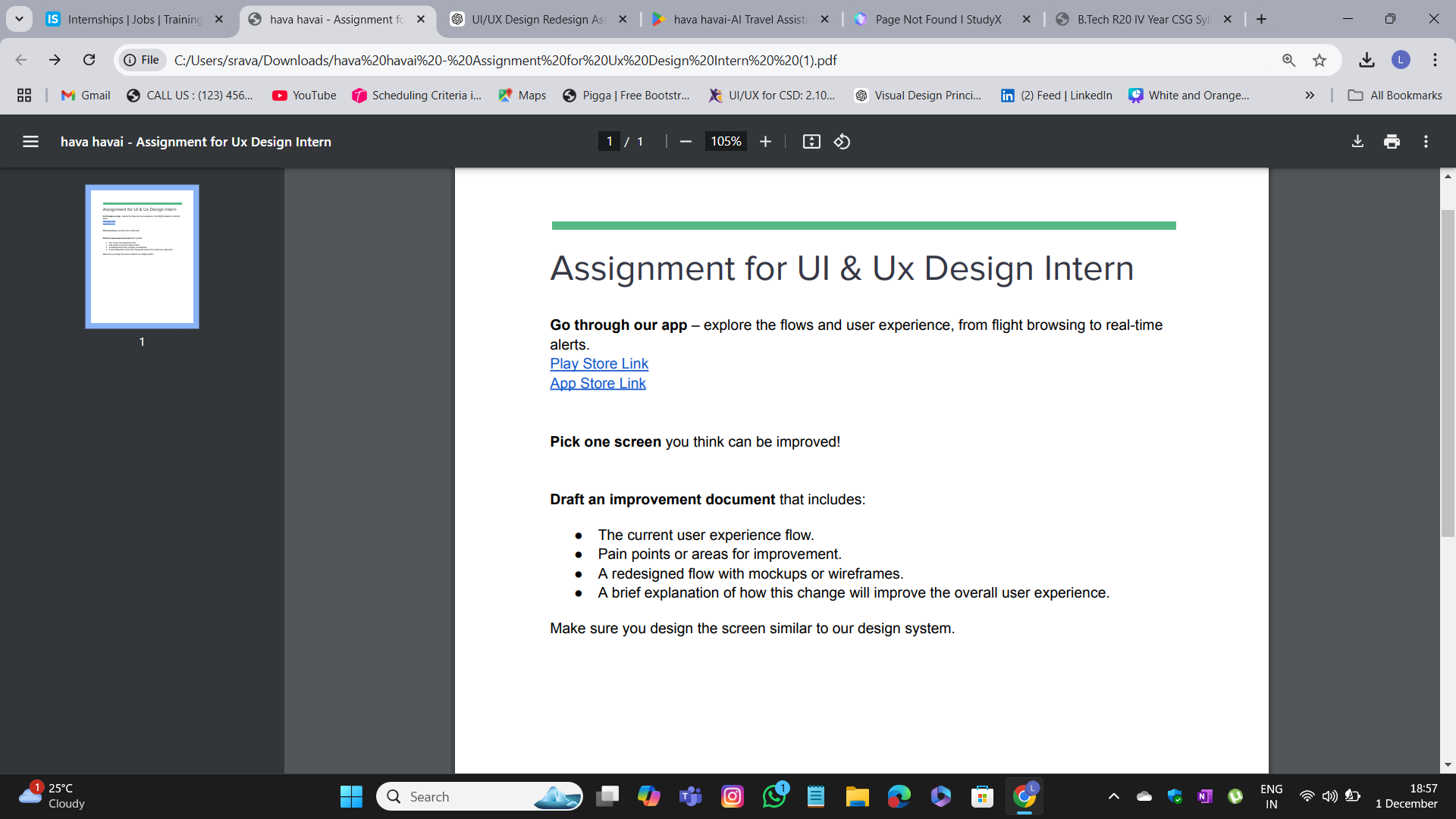This screenshot has width=1456, height=819.
Task: Download the PDF from viewer toolbar
Action: pyautogui.click(x=1357, y=142)
